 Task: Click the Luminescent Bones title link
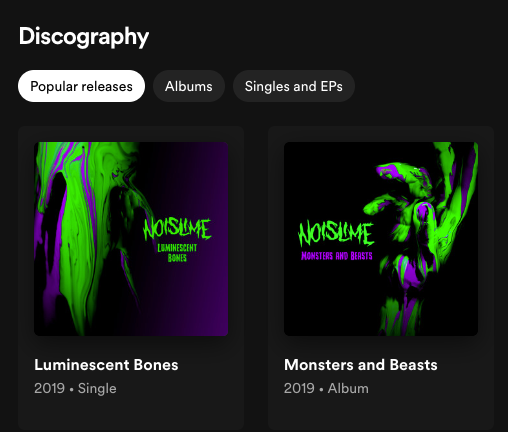106,365
